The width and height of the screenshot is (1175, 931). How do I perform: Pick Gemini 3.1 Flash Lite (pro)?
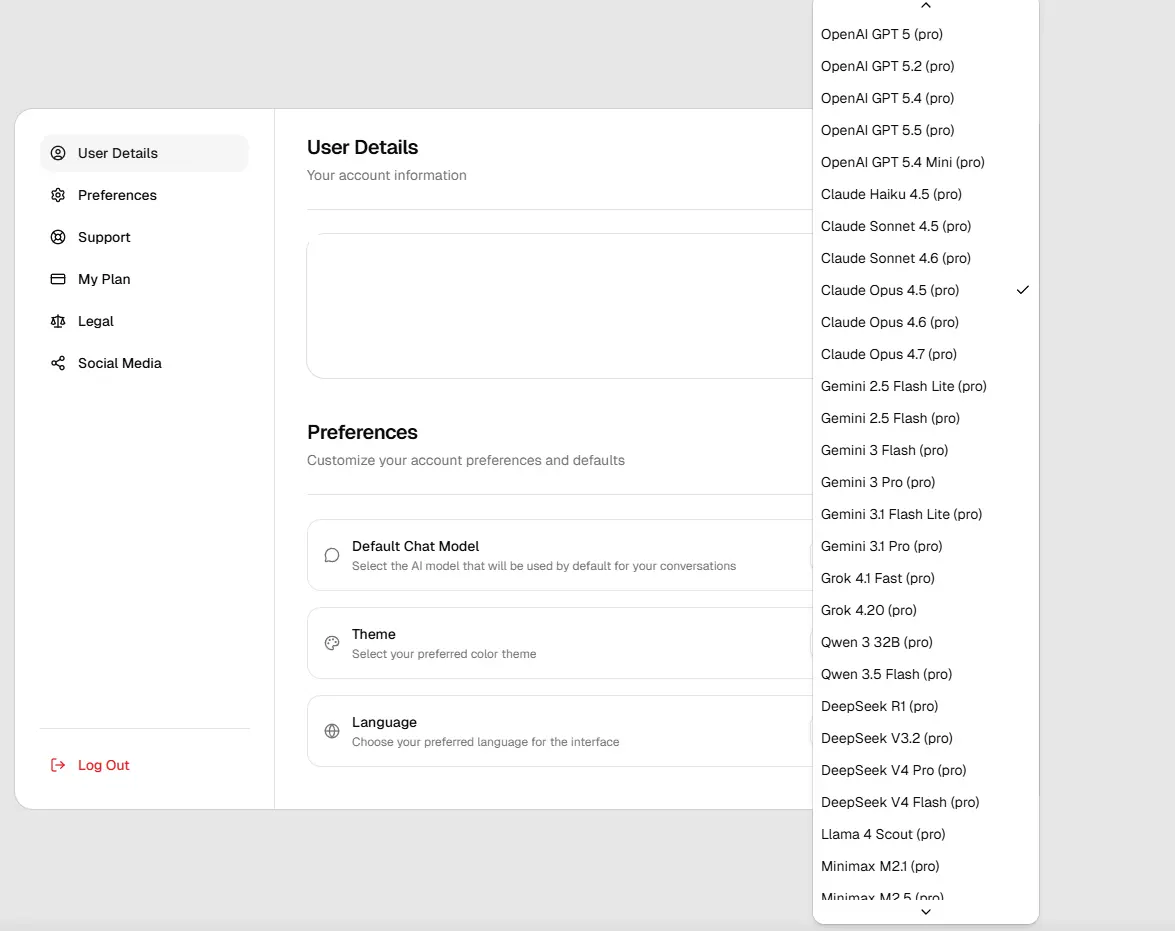click(925, 514)
